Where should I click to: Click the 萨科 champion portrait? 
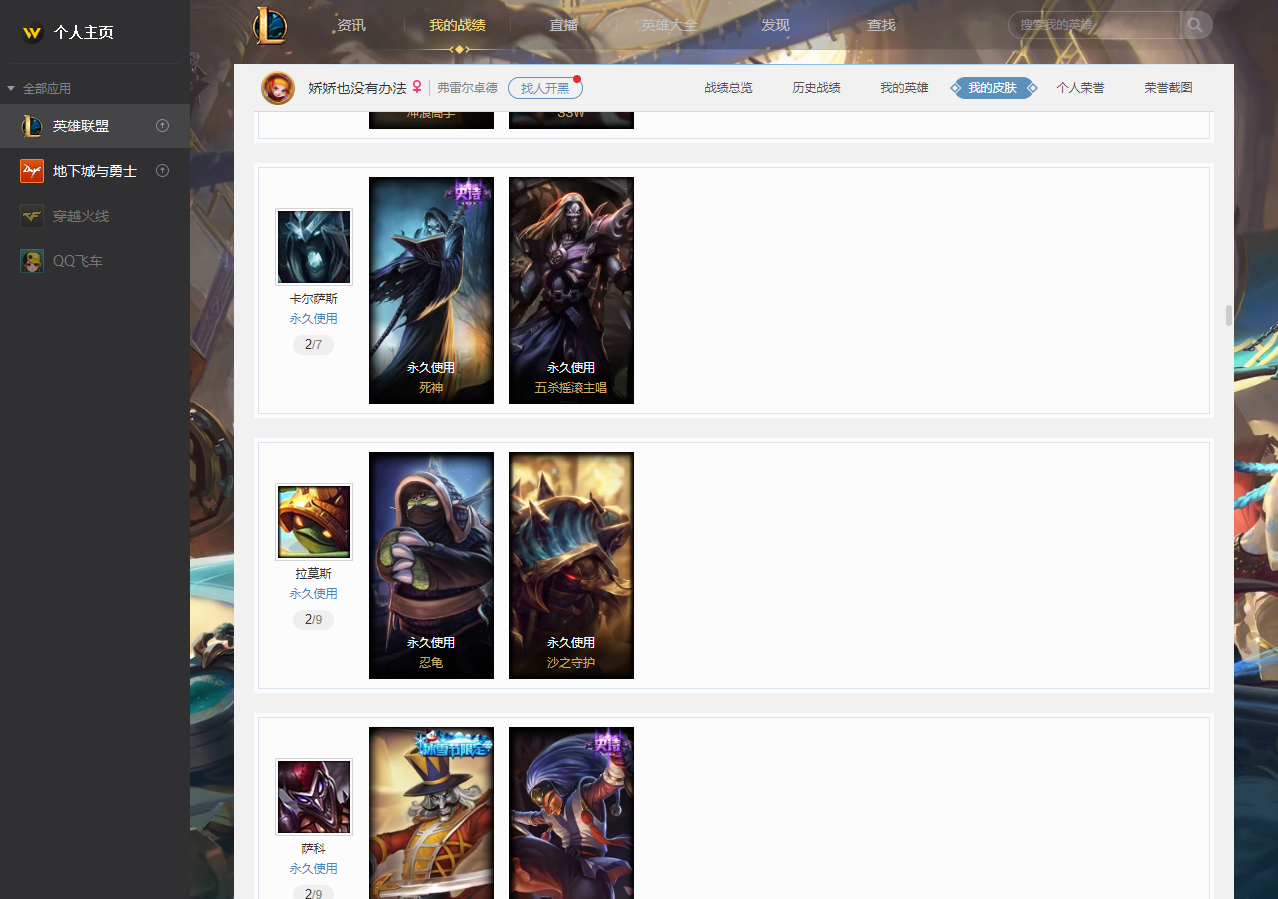(314, 797)
